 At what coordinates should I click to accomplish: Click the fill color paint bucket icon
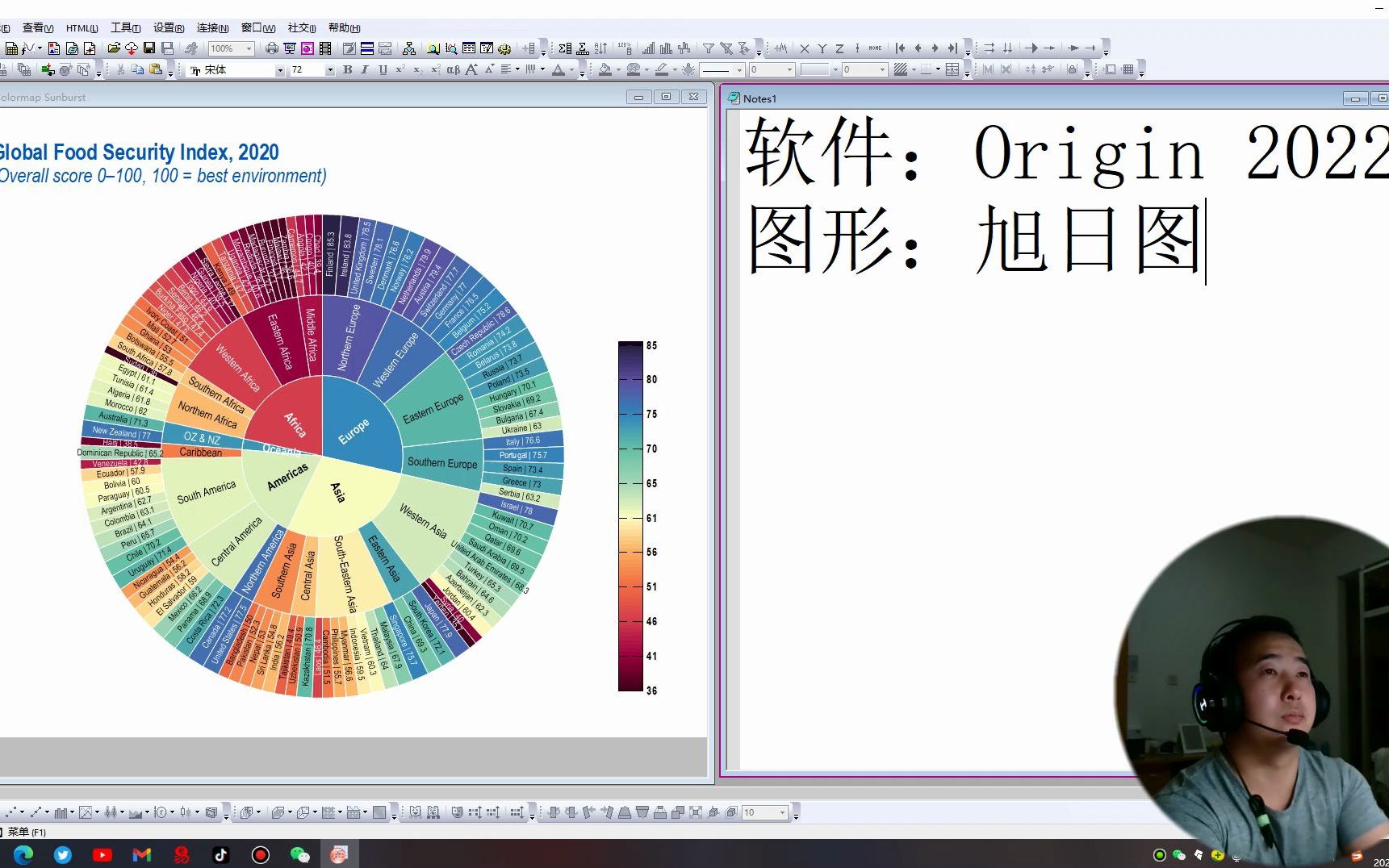(x=605, y=70)
